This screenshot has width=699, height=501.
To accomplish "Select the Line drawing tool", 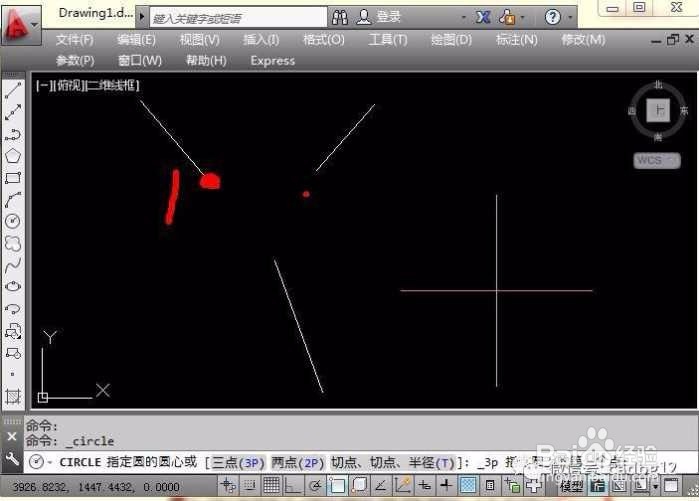I will (x=13, y=90).
